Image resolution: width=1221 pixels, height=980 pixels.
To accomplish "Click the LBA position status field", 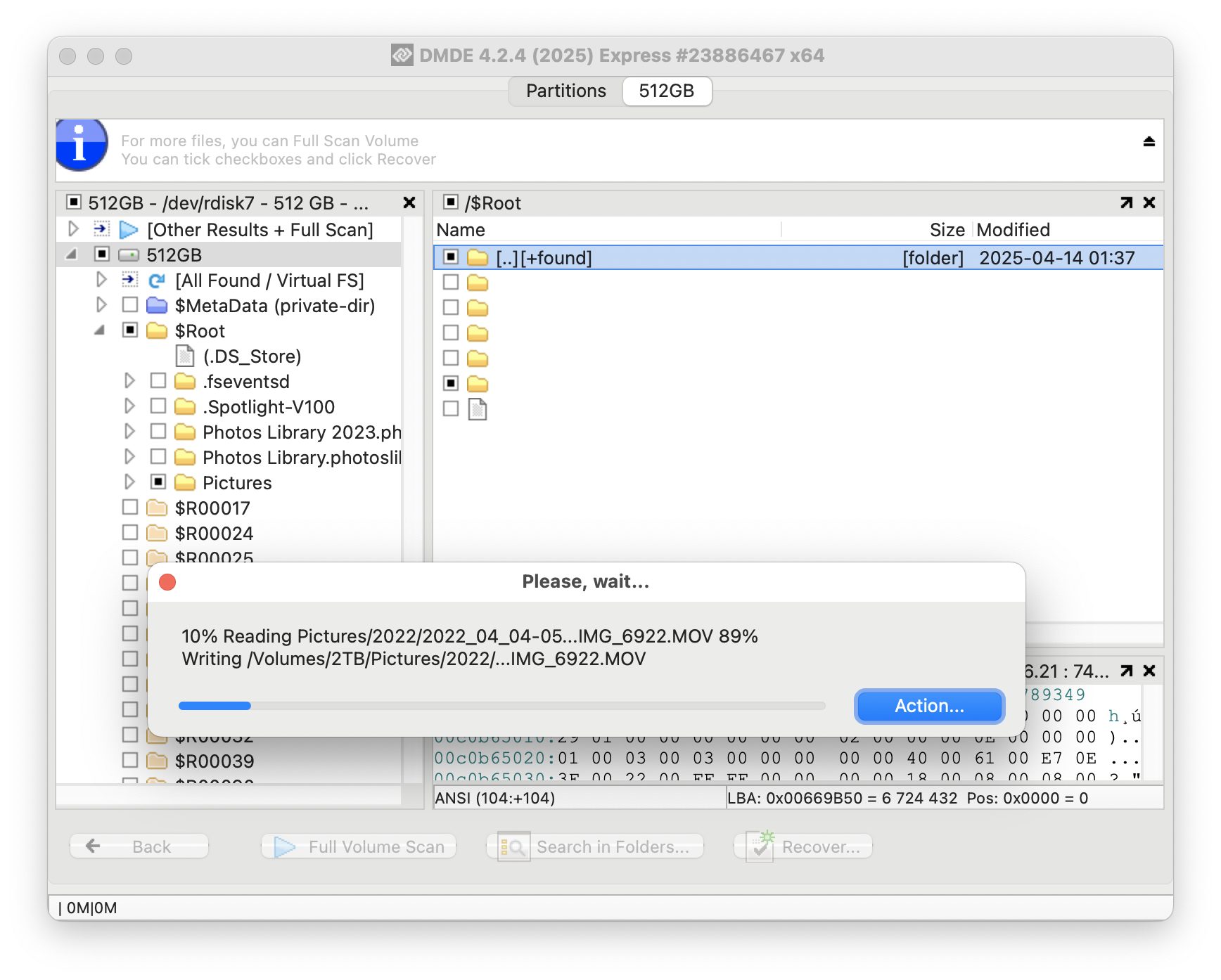I will click(x=945, y=798).
